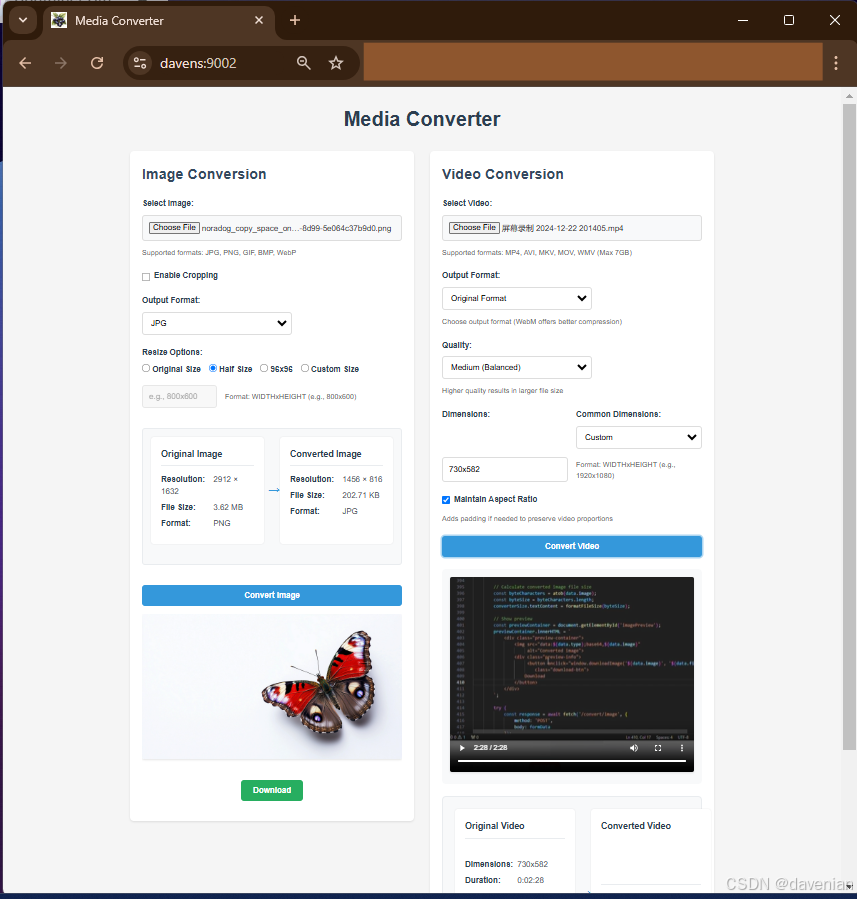Open the zoom magnifier in address bar
Viewport: 857px width, 899px height.
coord(304,63)
